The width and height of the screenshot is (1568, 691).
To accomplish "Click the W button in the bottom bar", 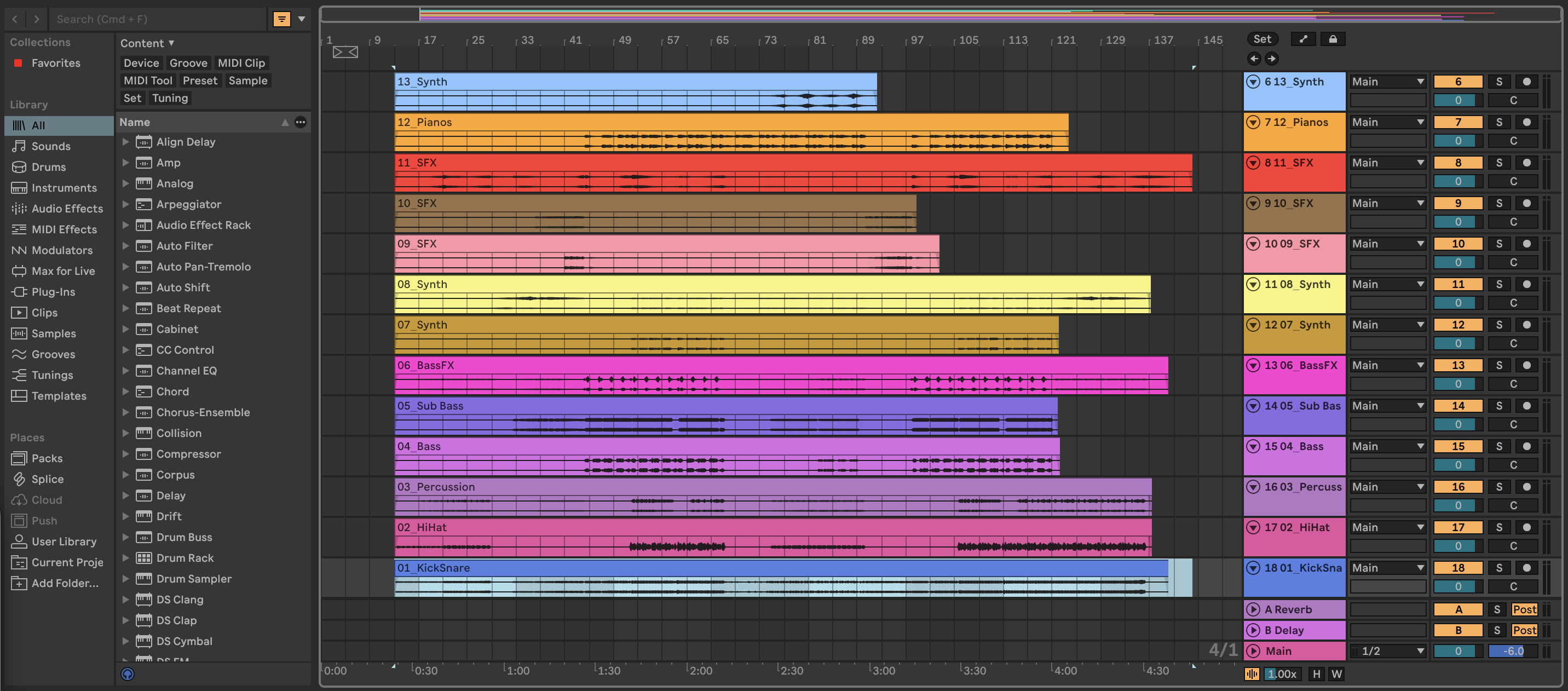I will coord(1336,673).
